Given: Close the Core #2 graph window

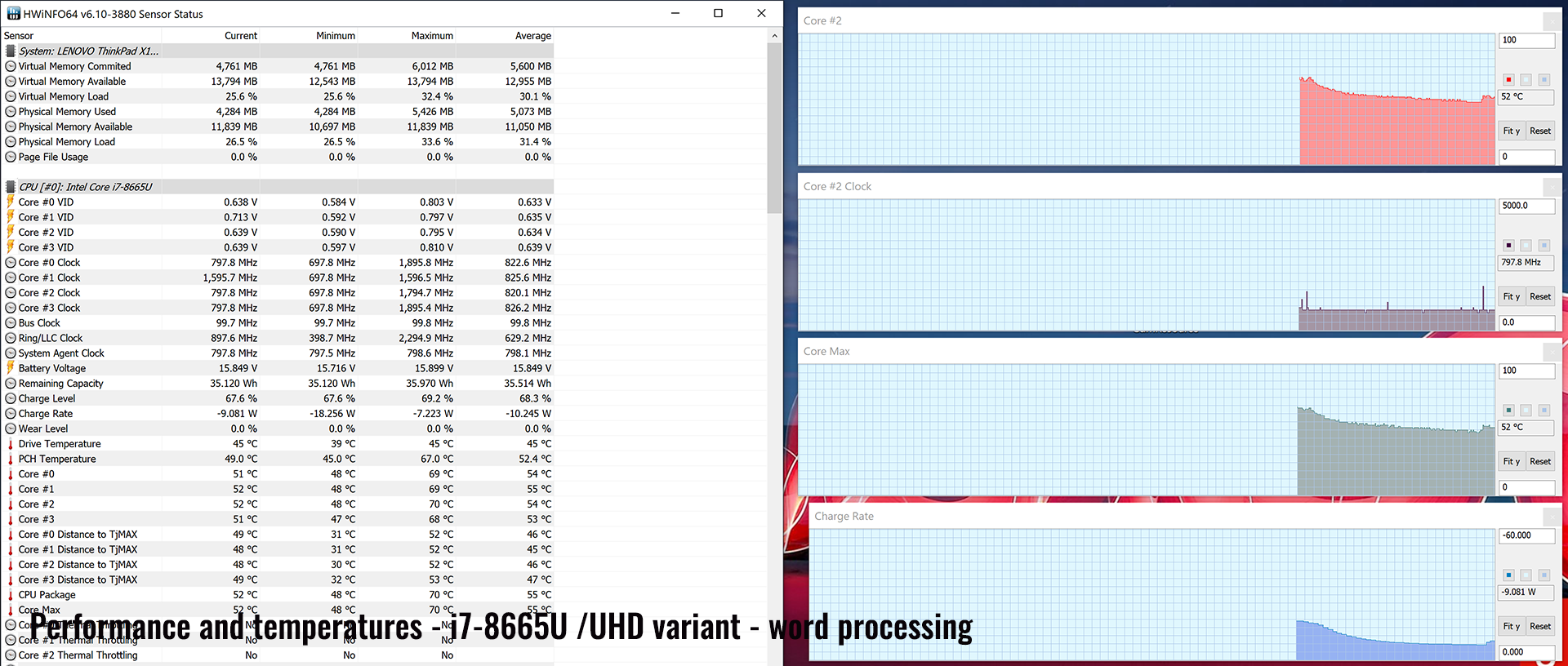Looking at the screenshot, I should [x=1552, y=21].
